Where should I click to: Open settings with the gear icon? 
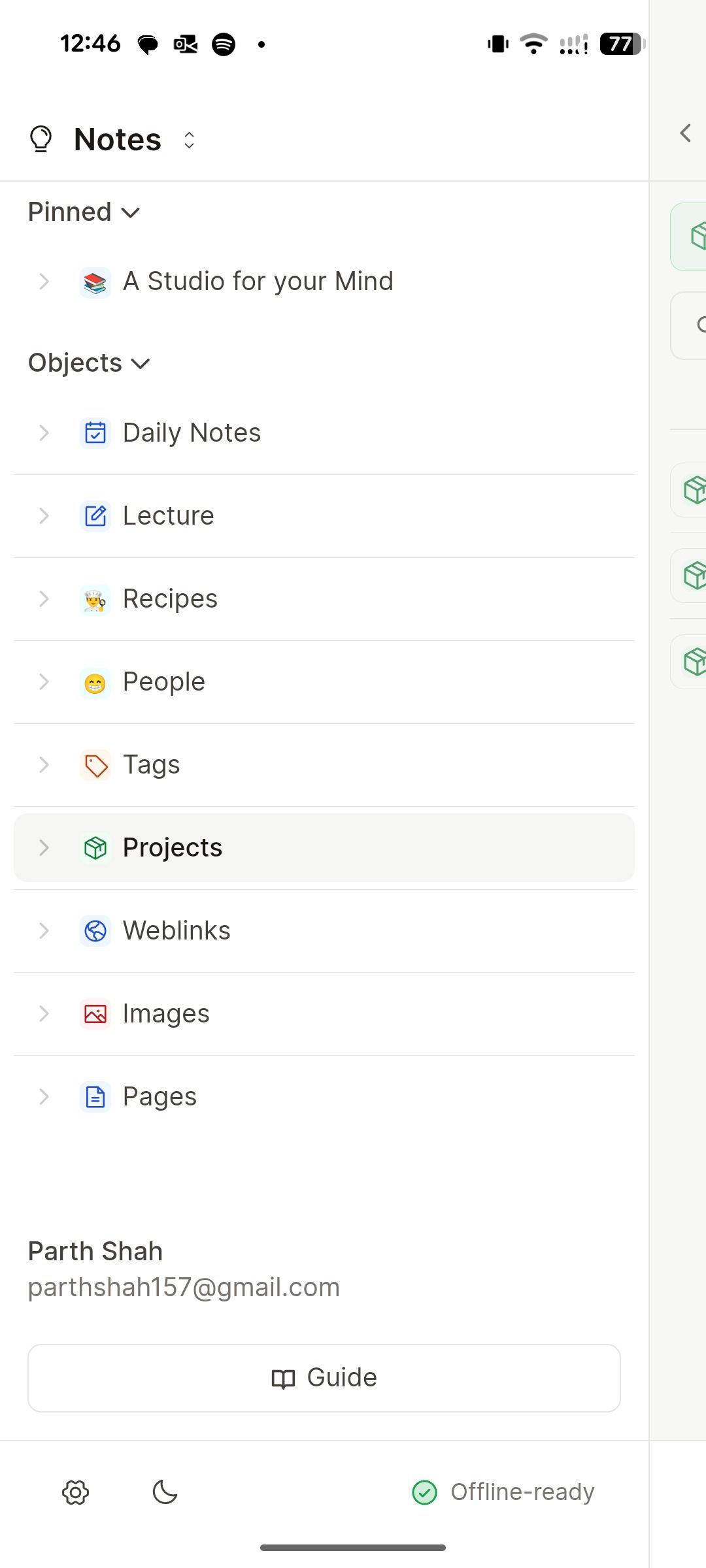click(x=75, y=1492)
